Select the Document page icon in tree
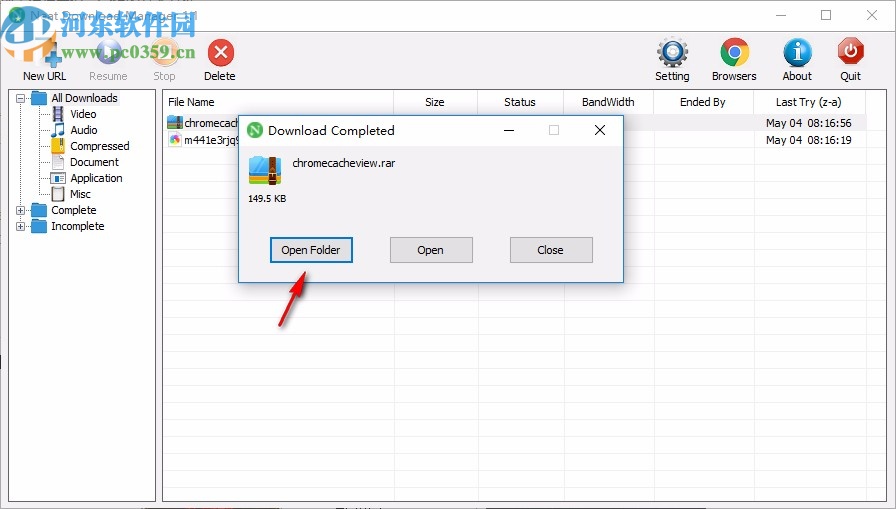The image size is (896, 509). click(x=58, y=162)
